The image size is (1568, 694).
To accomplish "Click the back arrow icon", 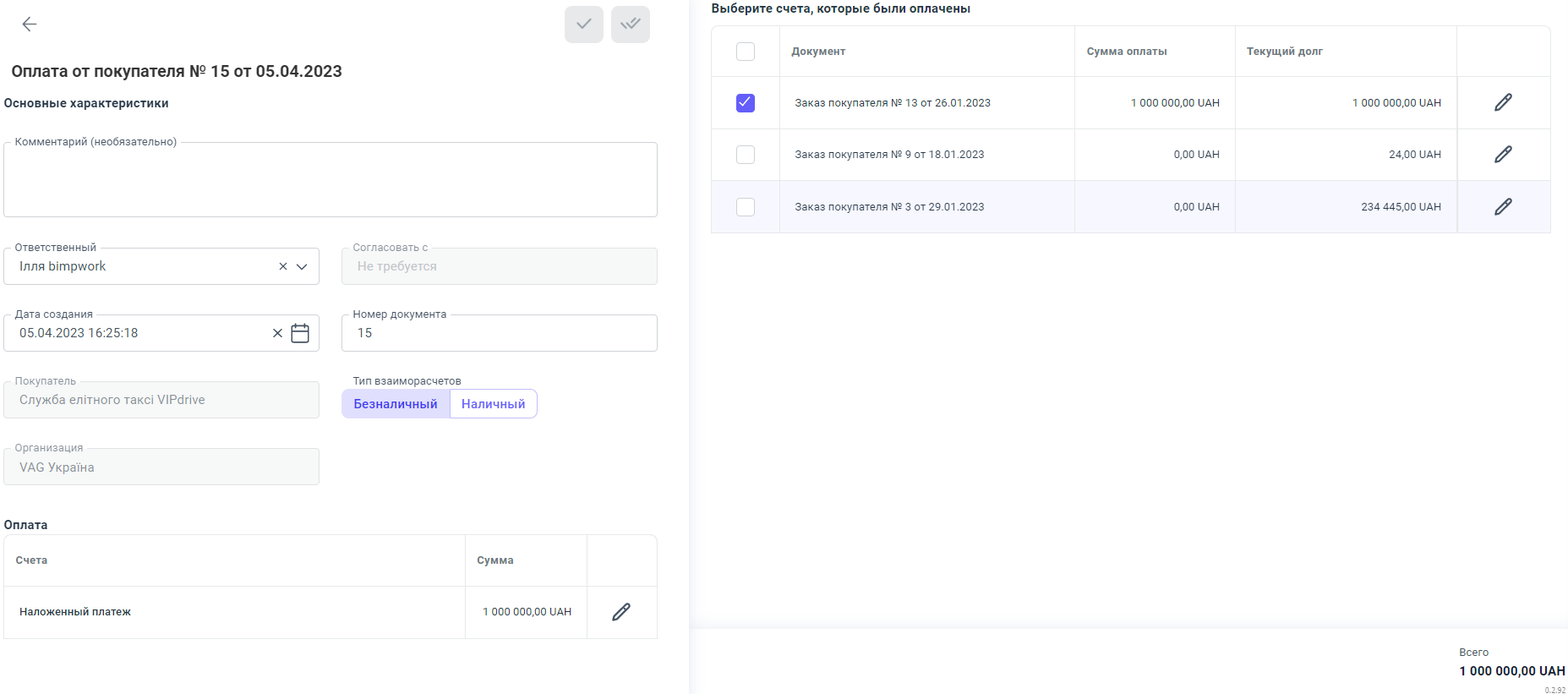I will [x=30, y=25].
